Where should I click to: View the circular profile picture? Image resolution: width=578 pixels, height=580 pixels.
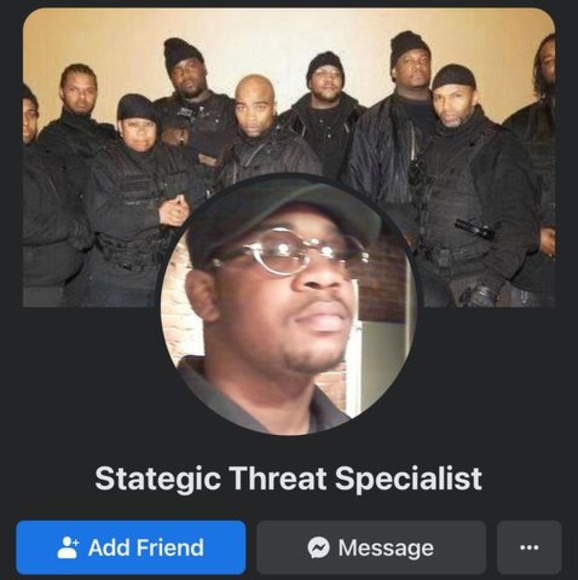coord(289,306)
